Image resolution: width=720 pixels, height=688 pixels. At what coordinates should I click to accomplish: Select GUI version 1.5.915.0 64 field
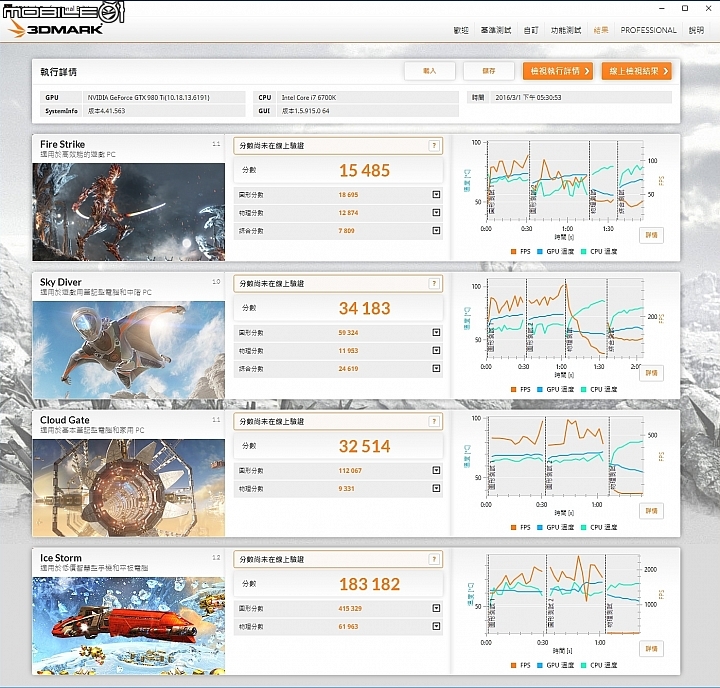coord(368,111)
